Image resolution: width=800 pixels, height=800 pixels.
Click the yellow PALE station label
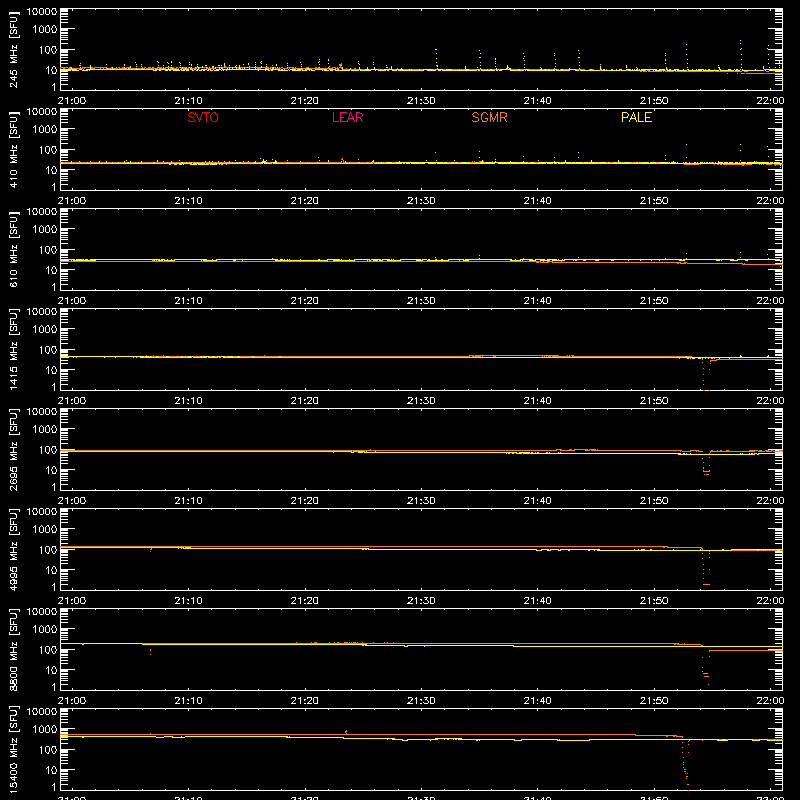click(636, 117)
